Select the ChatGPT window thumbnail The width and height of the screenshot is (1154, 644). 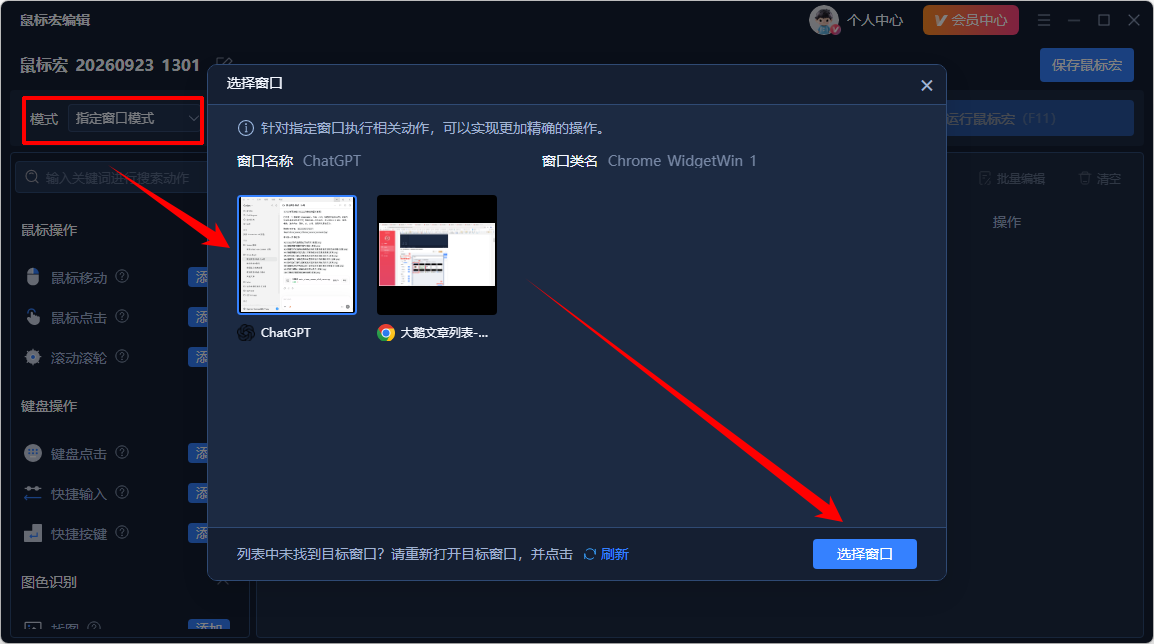[297, 255]
